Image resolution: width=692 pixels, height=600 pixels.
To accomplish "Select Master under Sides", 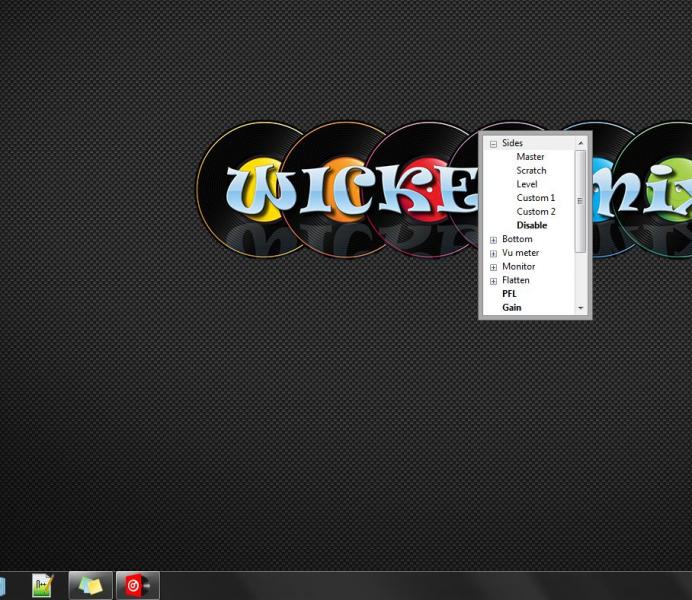I will [530, 157].
